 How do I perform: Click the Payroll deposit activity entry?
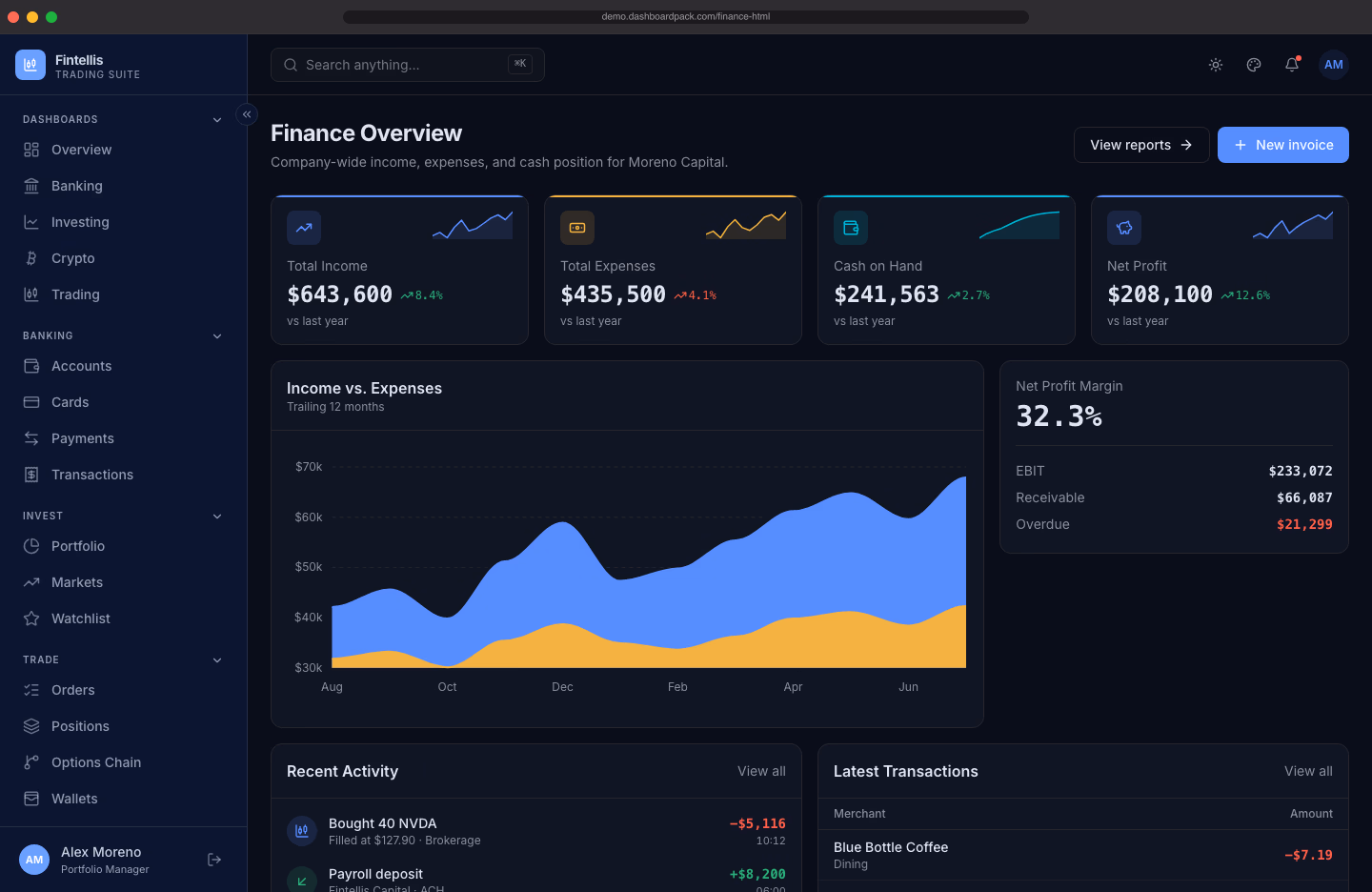tap(536, 878)
